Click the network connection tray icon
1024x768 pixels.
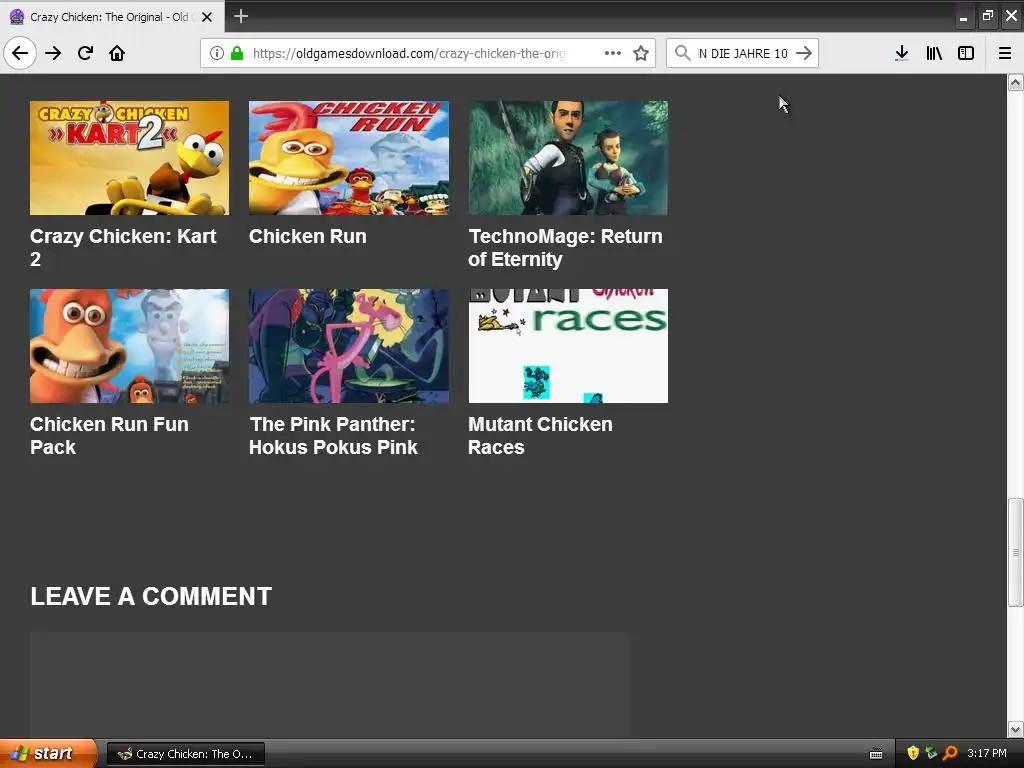click(931, 754)
